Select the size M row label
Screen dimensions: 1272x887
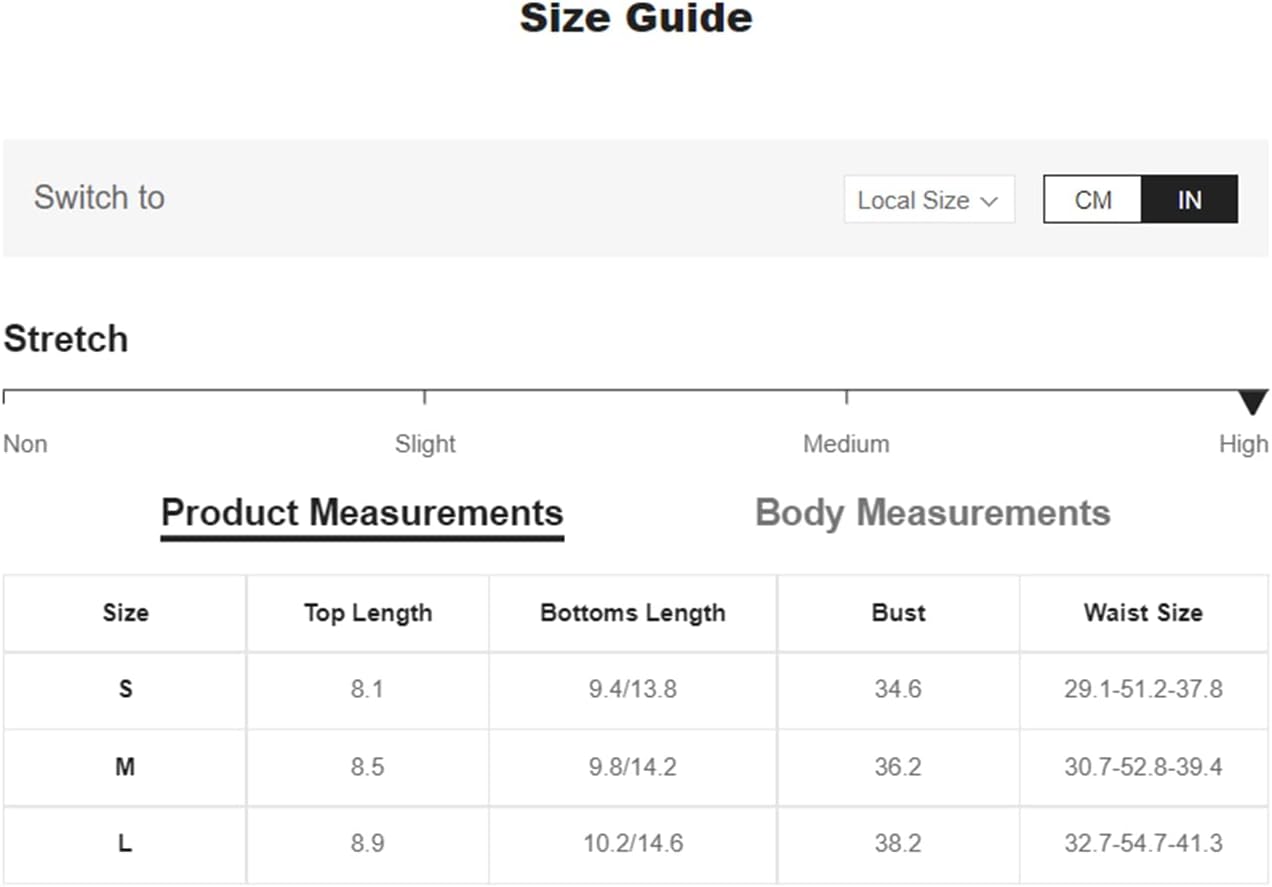point(125,767)
